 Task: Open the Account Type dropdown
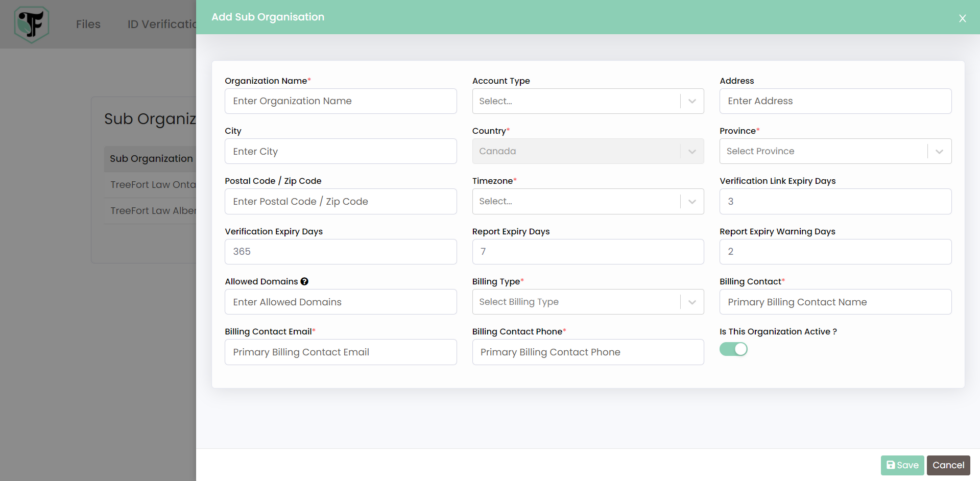[587, 101]
